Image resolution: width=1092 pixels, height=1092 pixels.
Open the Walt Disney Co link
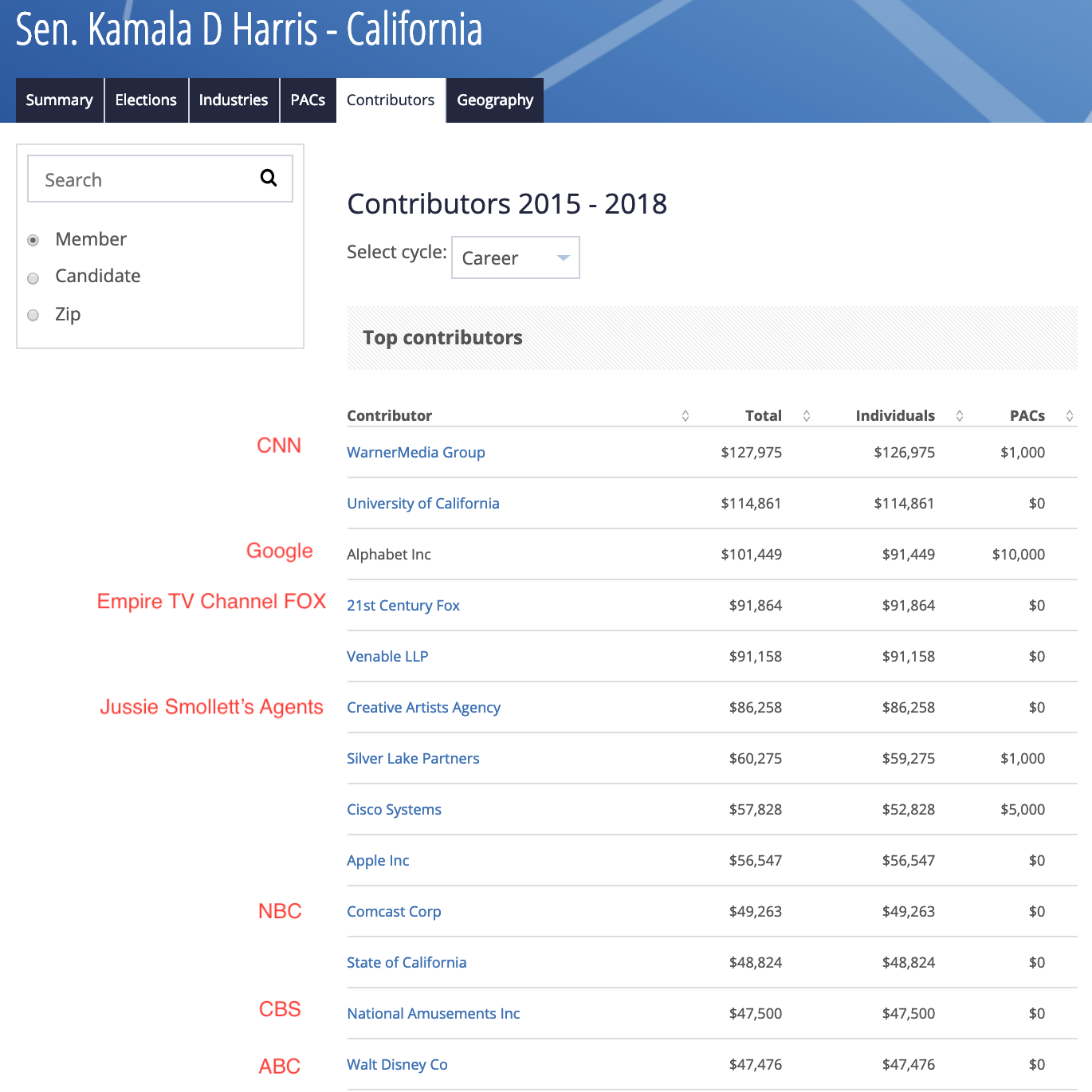click(x=397, y=1065)
